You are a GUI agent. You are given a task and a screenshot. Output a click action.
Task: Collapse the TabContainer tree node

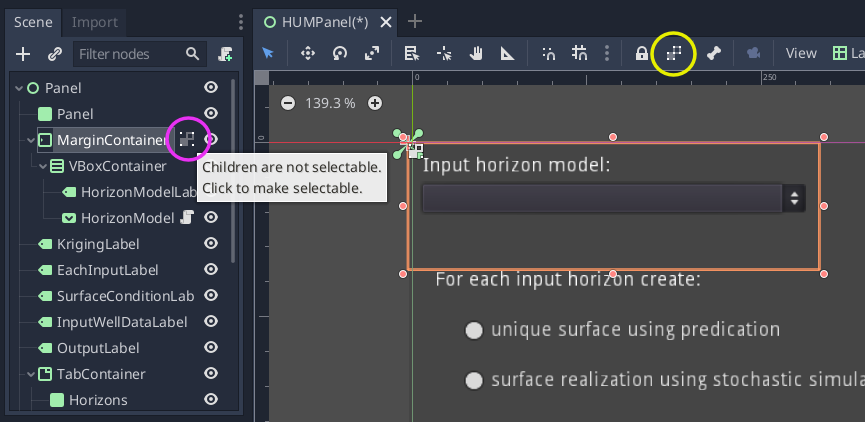tap(31, 374)
